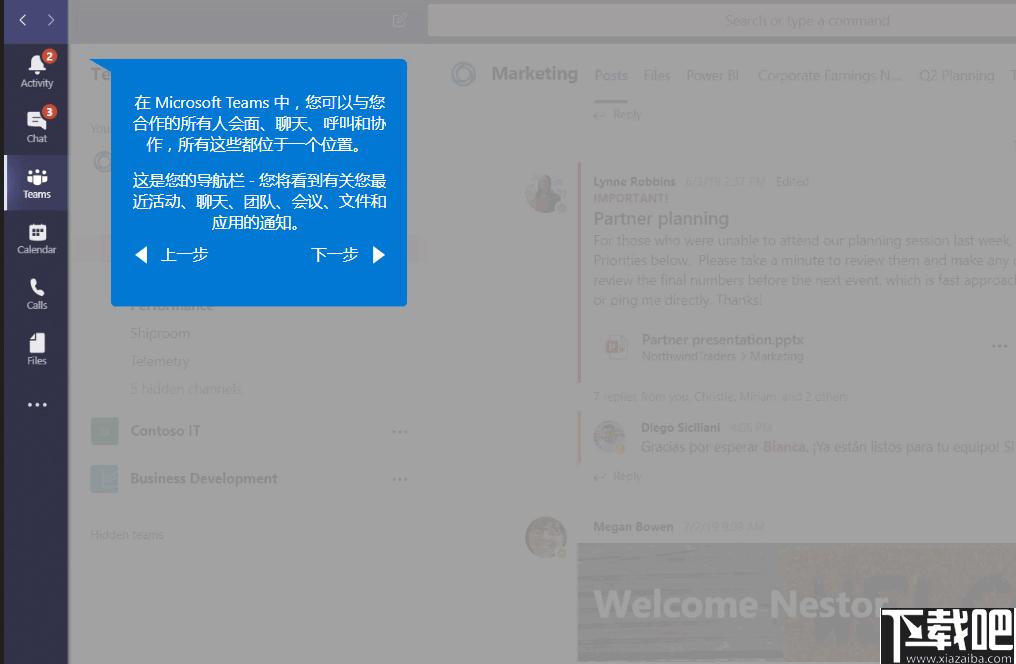1016x664 pixels.
Task: Click the Marketing channel logo icon
Action: 464,74
